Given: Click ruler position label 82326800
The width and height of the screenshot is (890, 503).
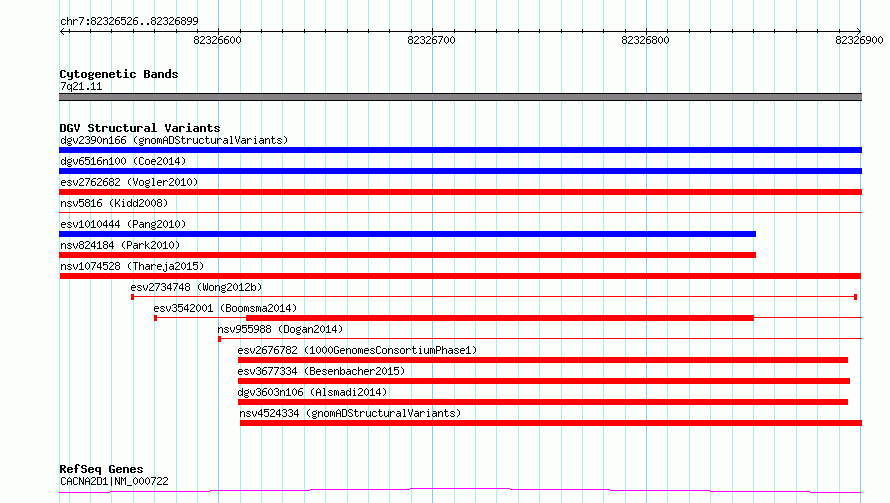Looking at the screenshot, I should (x=645, y=40).
